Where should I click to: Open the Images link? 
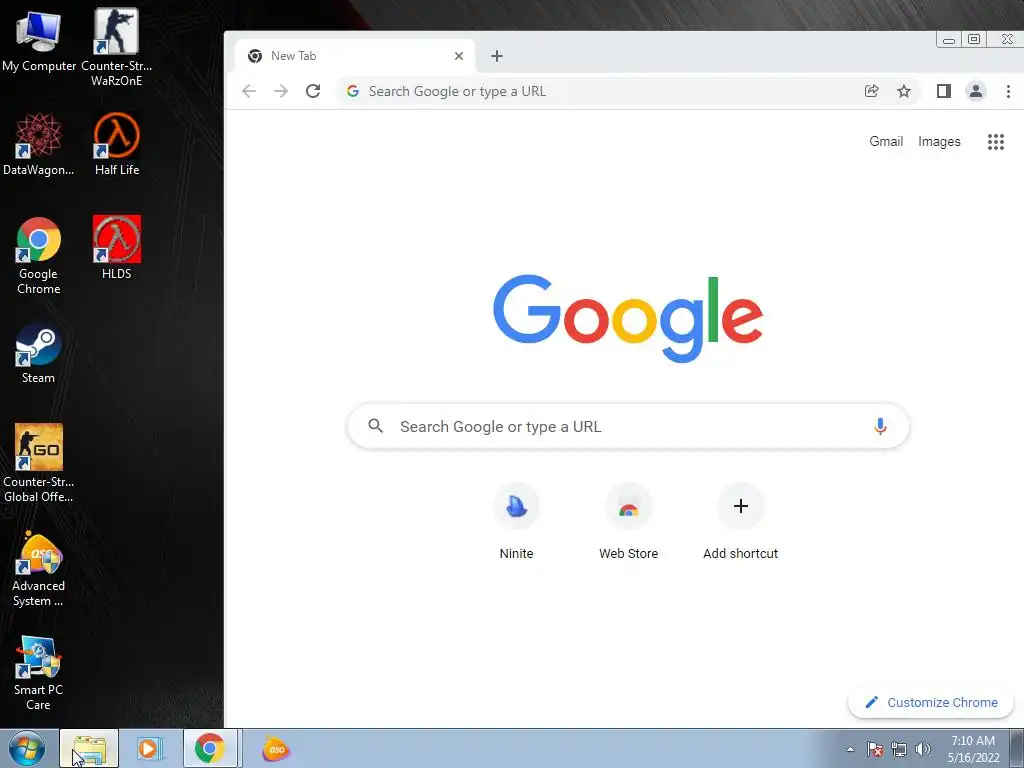click(x=939, y=141)
